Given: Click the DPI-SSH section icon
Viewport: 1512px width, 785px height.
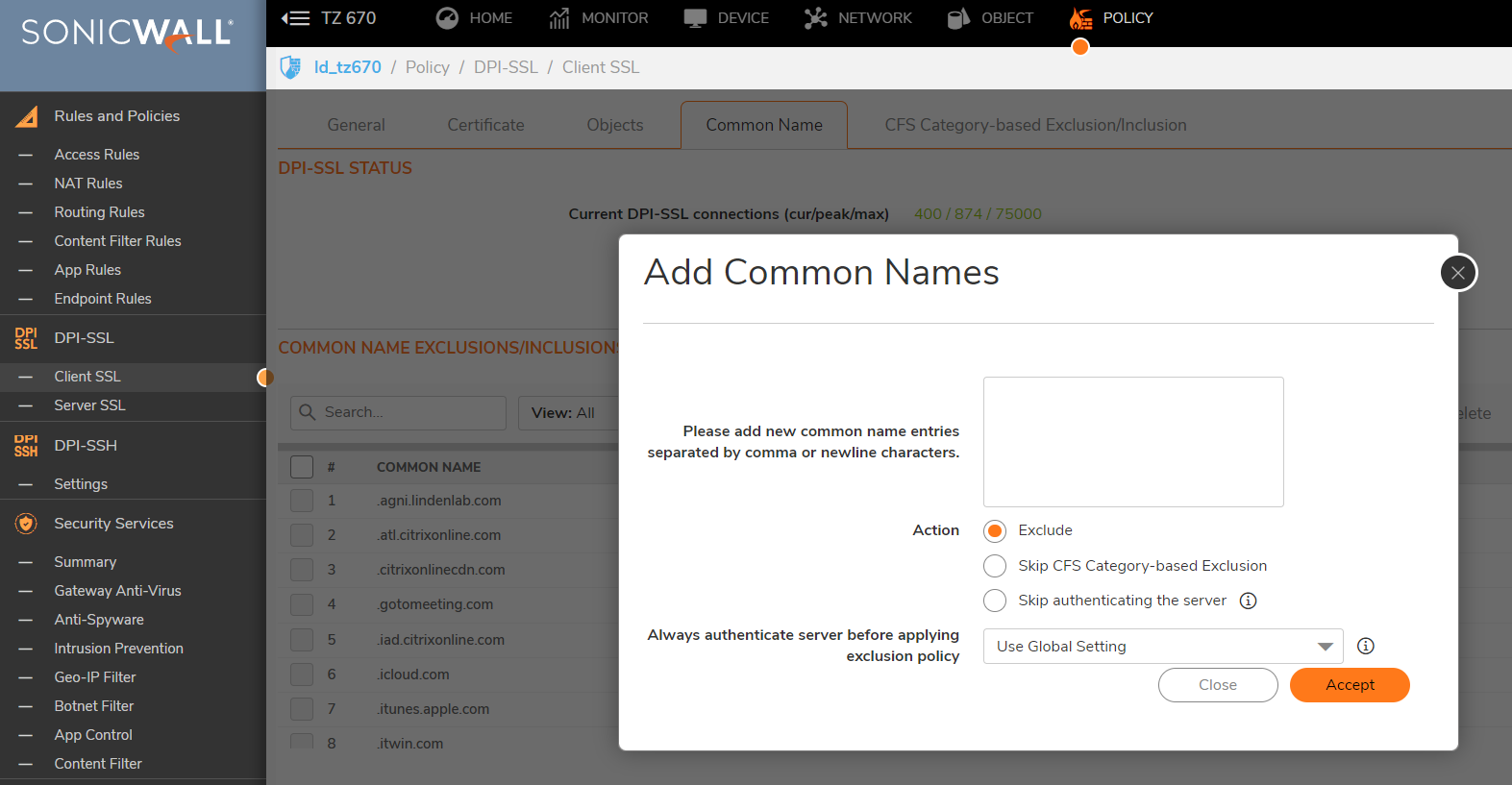Looking at the screenshot, I should [x=26, y=446].
